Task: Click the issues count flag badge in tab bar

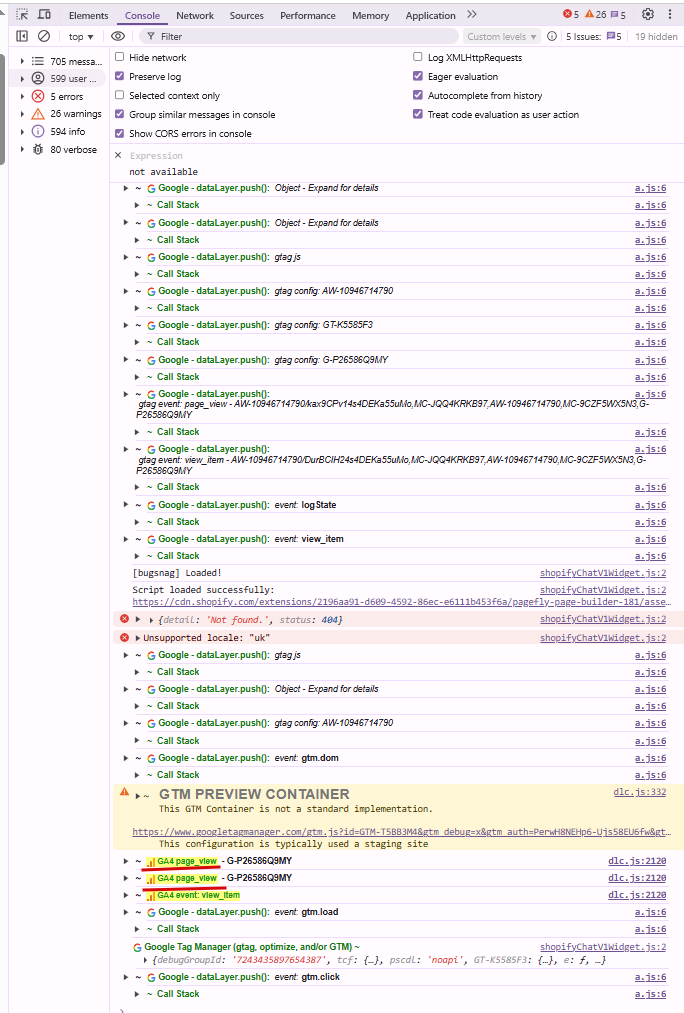Action: coord(618,14)
